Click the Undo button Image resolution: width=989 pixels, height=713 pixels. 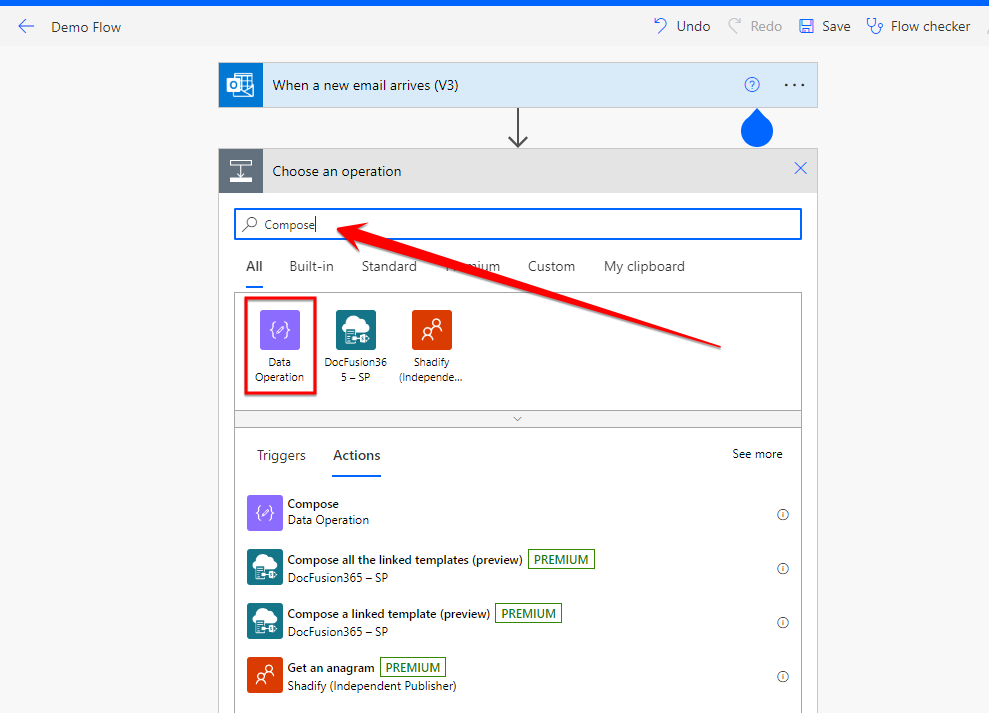[682, 27]
